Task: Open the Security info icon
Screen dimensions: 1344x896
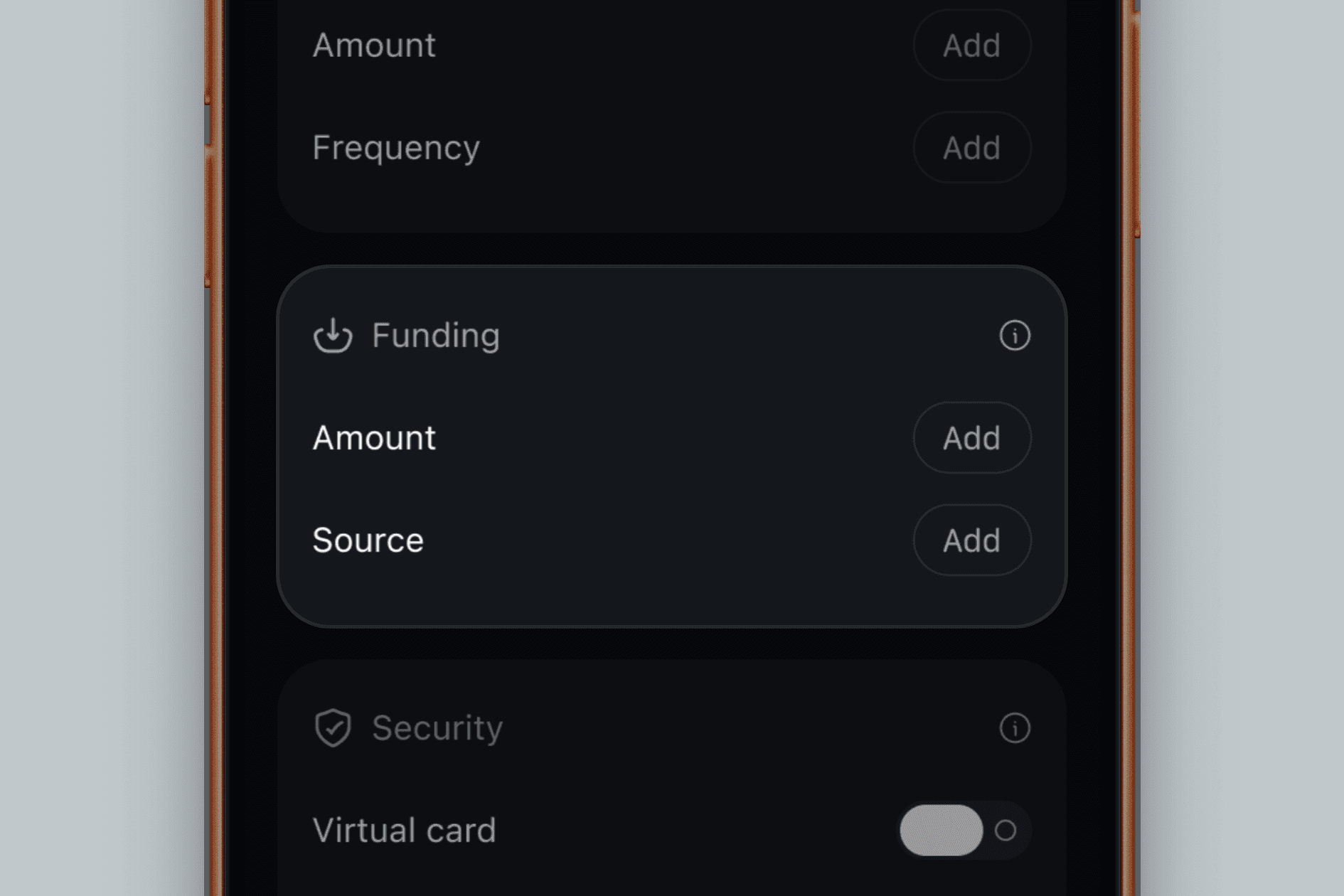Action: (x=1014, y=727)
